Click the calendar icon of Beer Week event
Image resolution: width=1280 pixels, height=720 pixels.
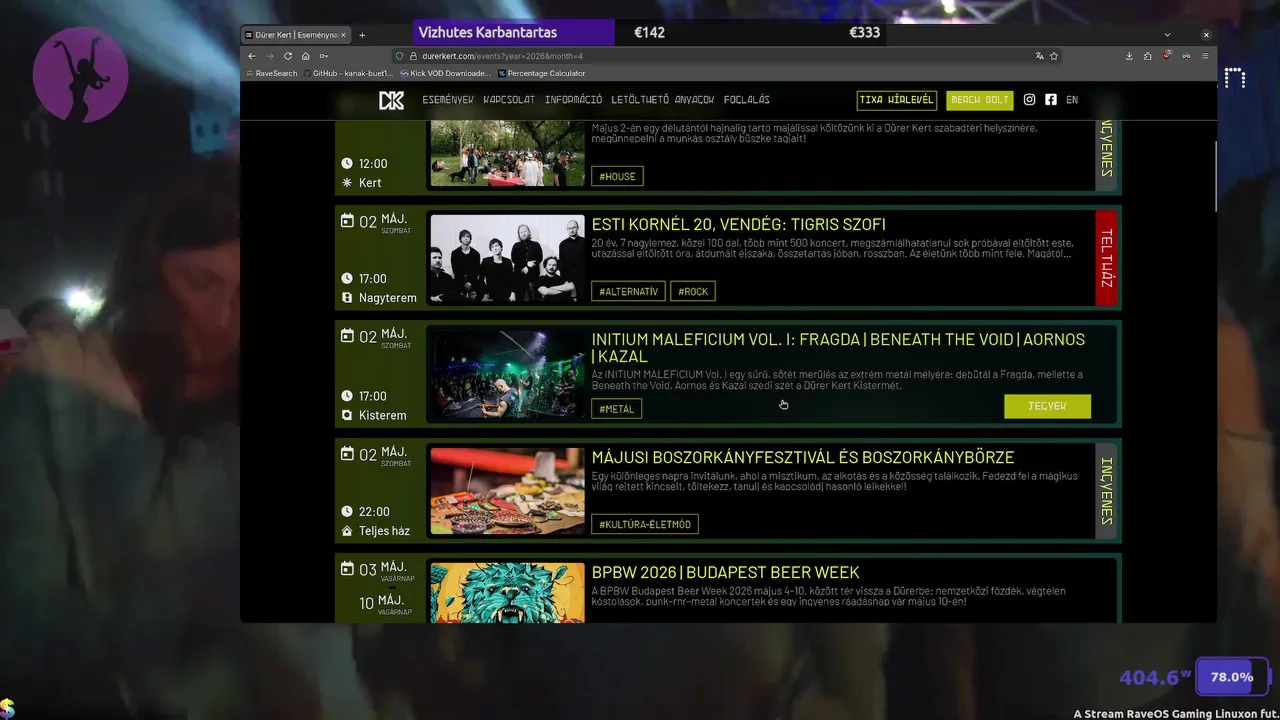coord(347,569)
